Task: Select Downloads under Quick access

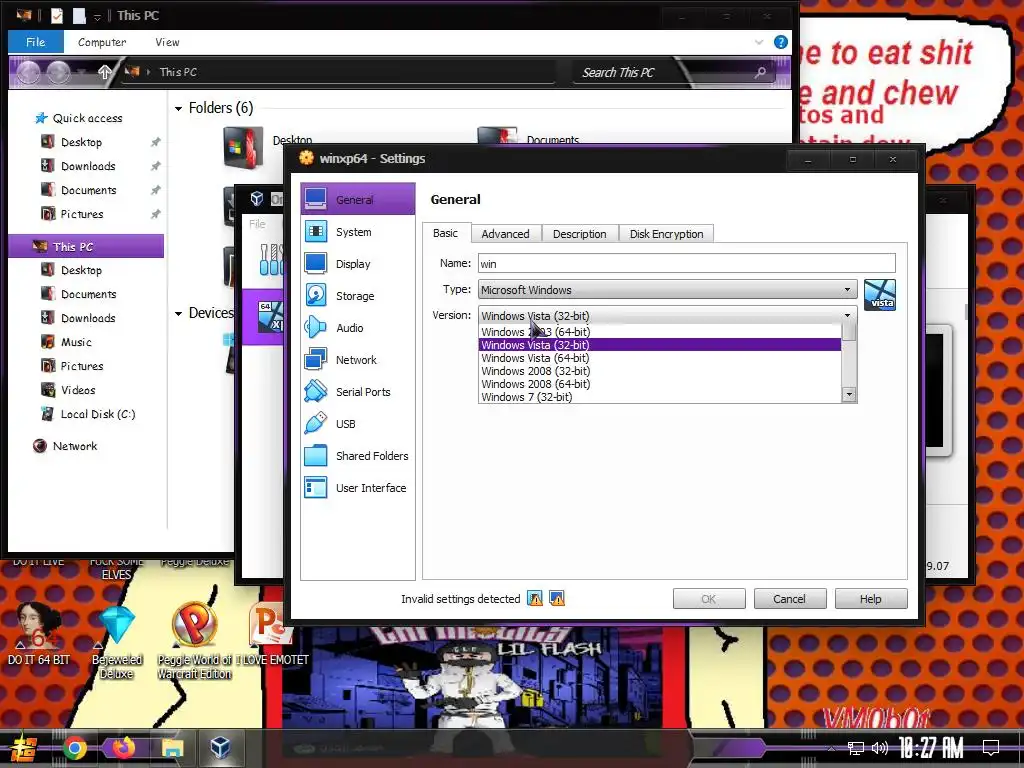Action: [x=88, y=166]
